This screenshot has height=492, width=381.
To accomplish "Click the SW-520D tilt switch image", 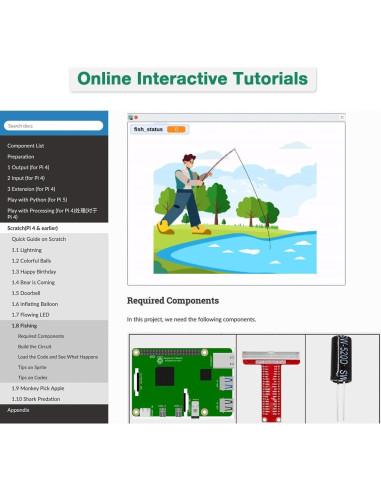I will pos(341,379).
